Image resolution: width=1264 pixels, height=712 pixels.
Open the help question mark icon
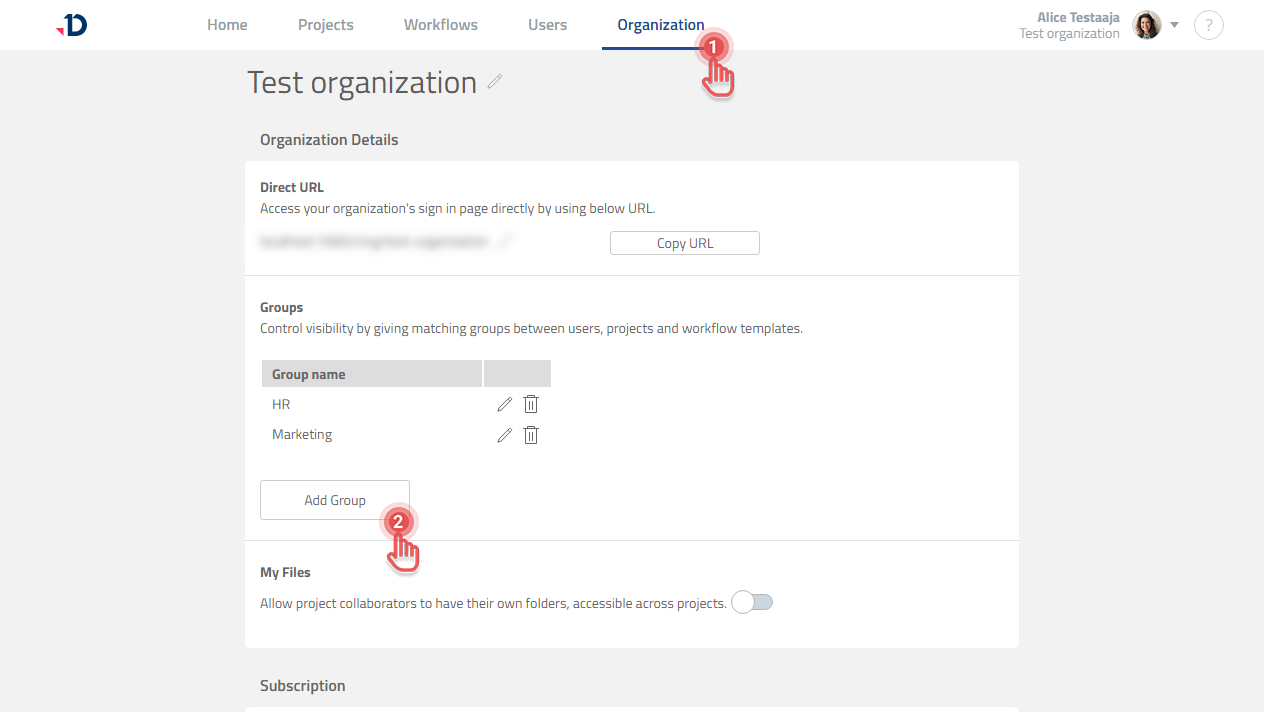click(1208, 25)
